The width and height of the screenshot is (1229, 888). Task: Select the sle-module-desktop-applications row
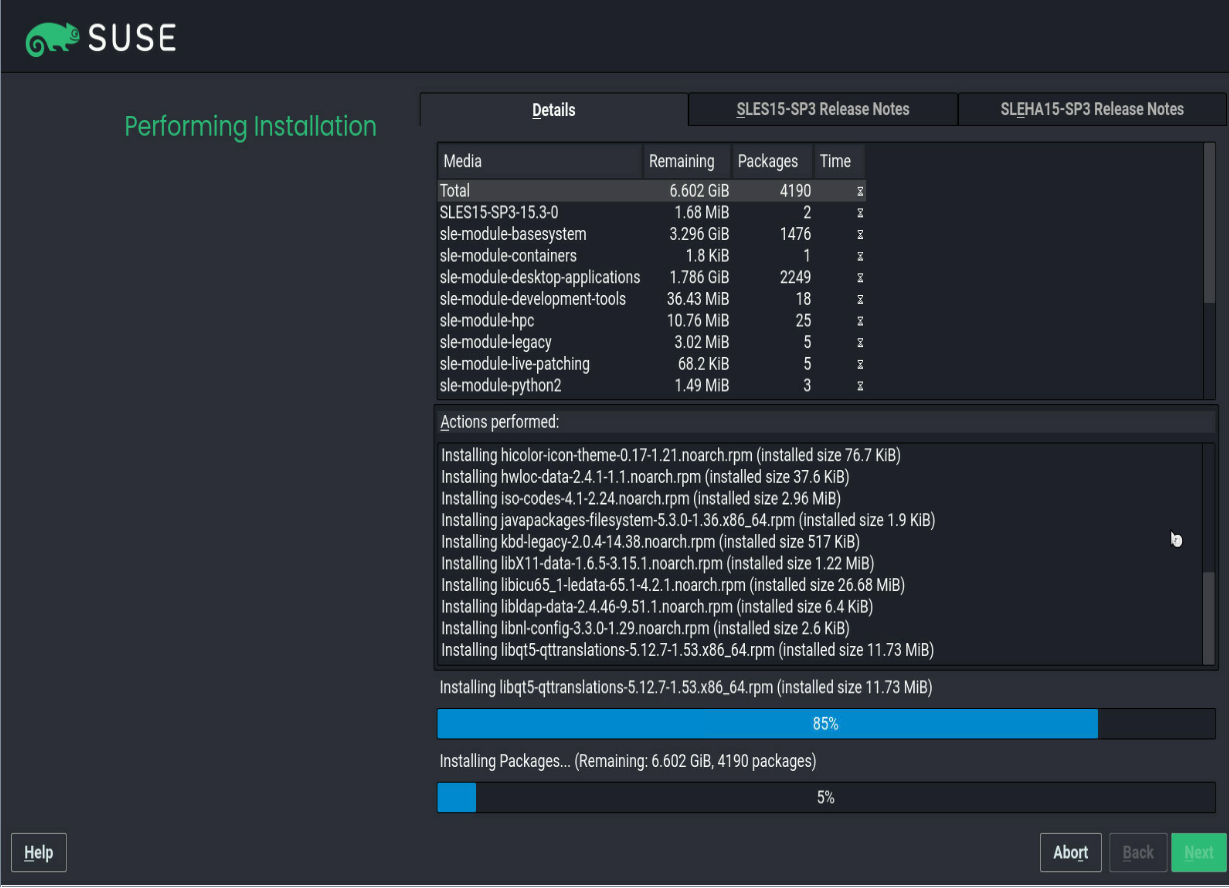[652, 277]
